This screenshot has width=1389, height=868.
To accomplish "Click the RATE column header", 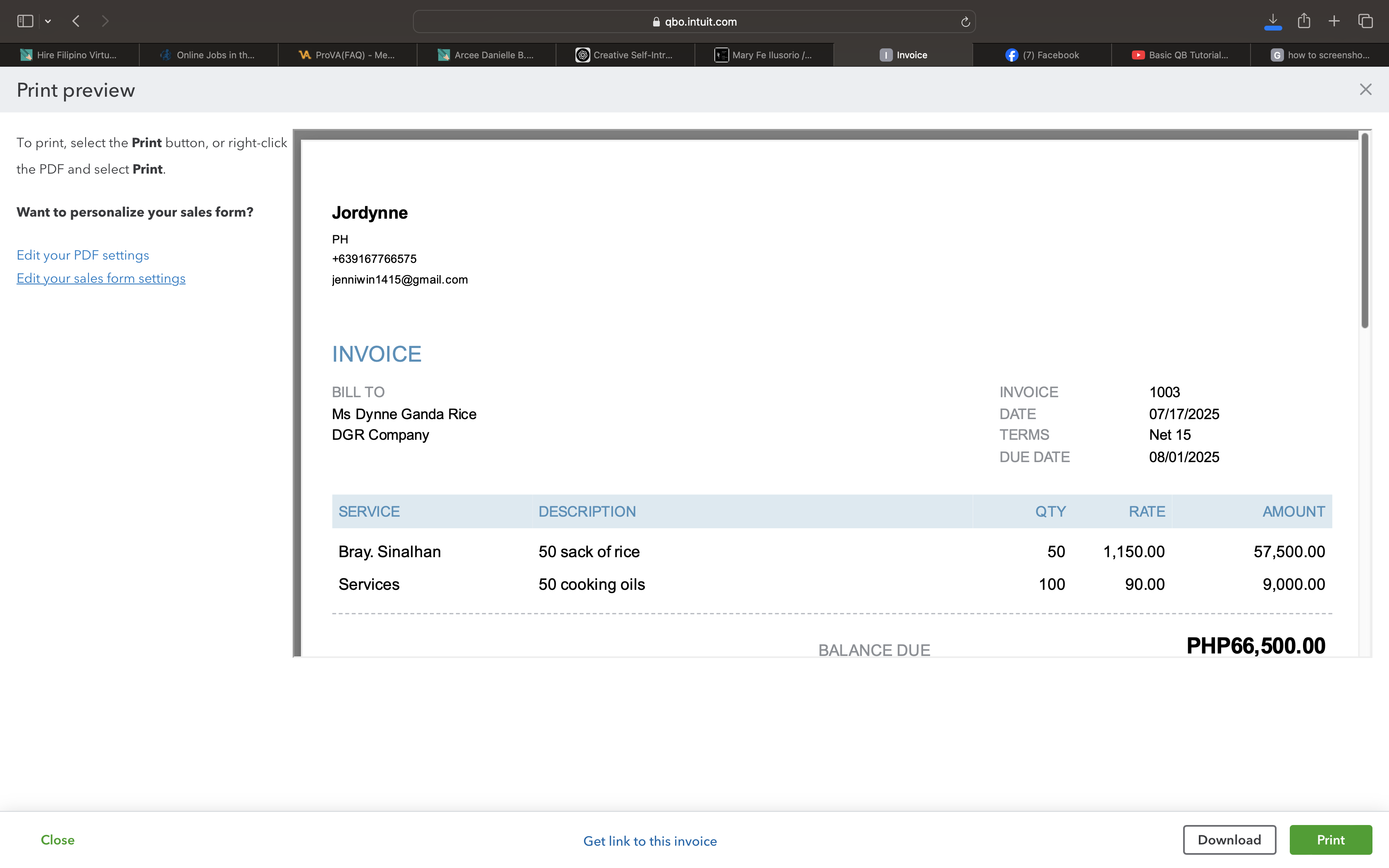I will 1147,512.
